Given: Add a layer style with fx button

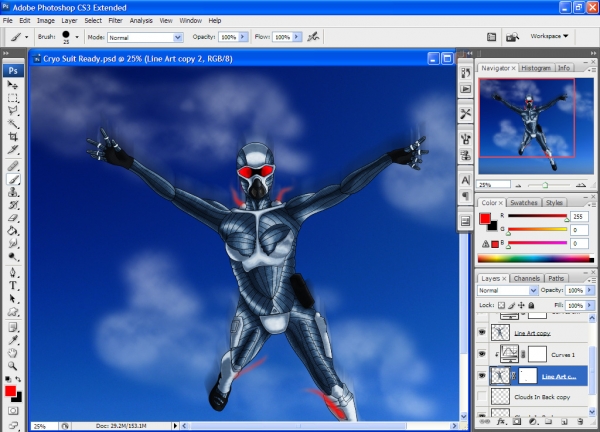Looking at the screenshot, I should coord(501,422).
